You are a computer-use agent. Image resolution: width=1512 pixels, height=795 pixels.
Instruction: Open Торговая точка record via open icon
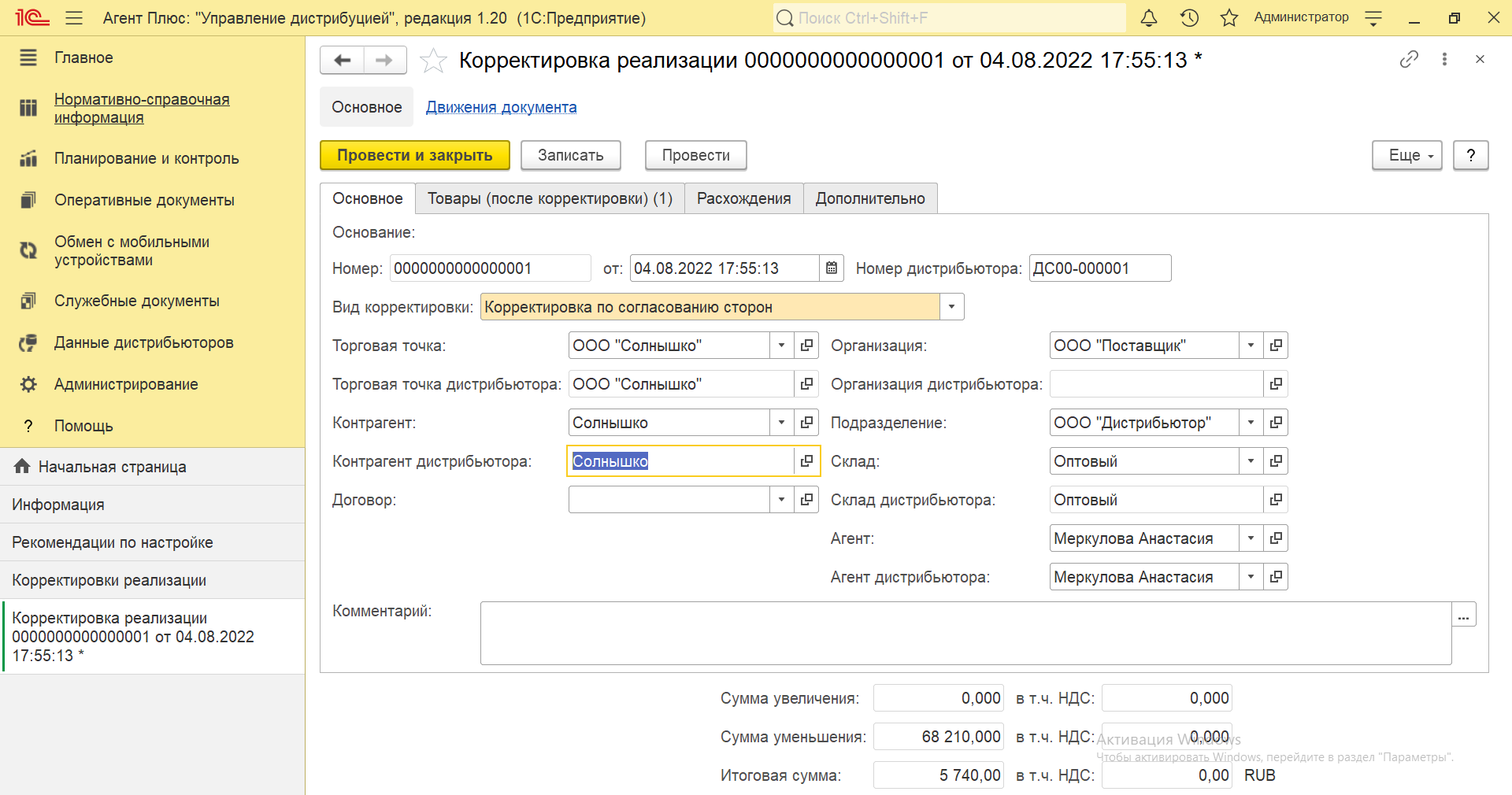coord(806,346)
